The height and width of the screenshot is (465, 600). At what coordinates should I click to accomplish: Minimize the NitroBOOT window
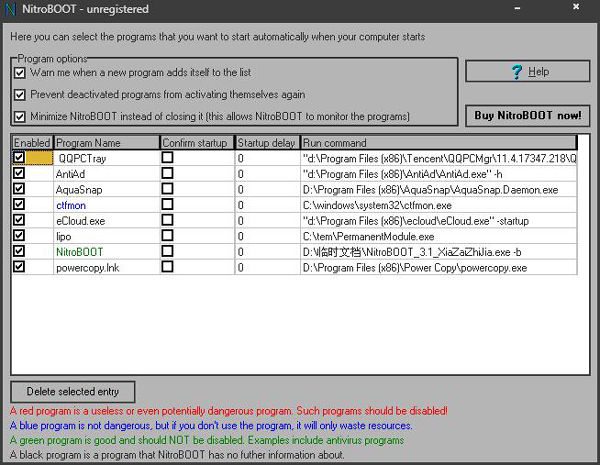click(x=517, y=8)
